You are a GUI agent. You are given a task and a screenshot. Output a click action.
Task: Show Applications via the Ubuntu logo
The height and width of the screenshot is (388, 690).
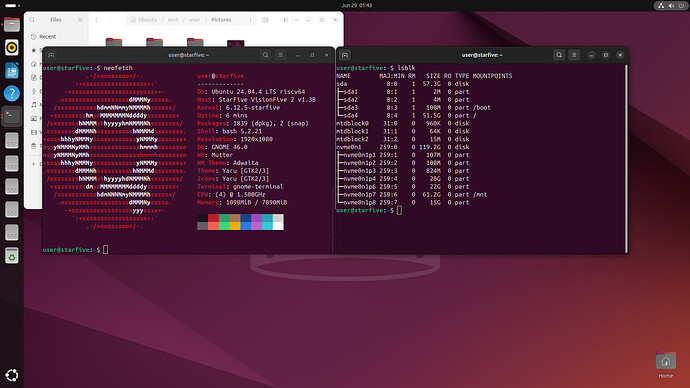click(12, 375)
